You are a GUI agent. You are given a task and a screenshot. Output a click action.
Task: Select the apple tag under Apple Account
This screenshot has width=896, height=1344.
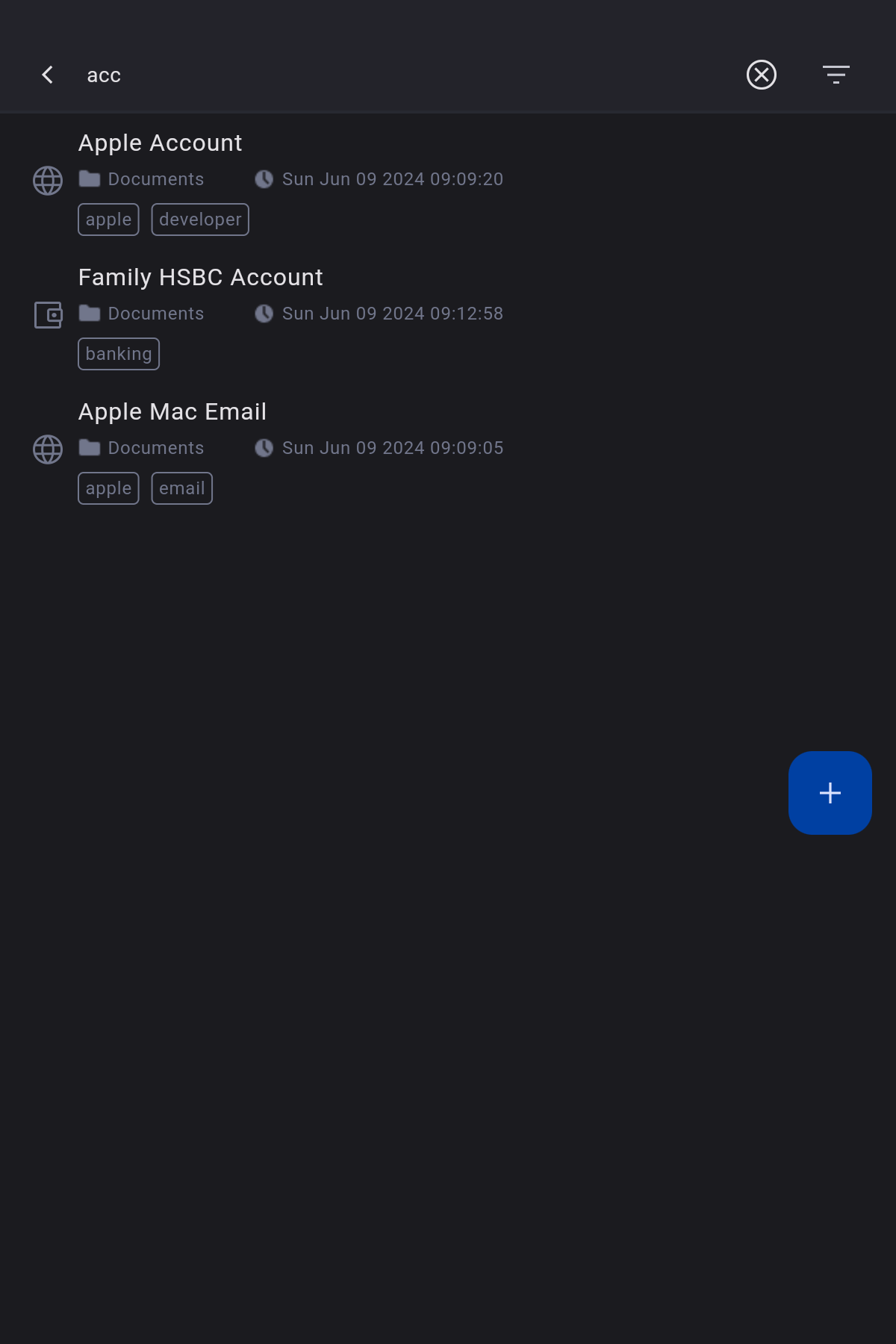pos(108,220)
